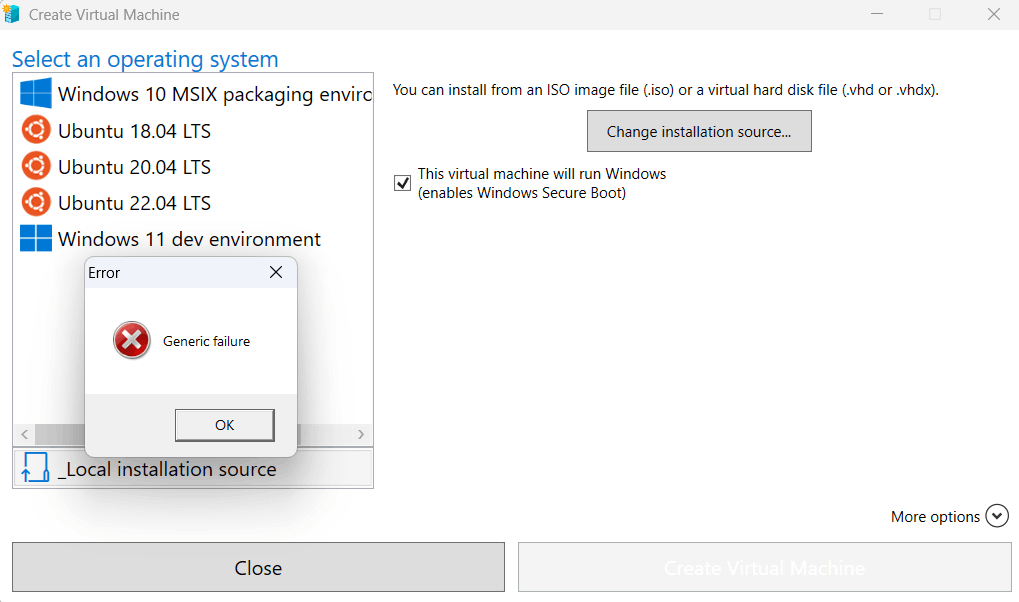
Task: Expand More options chevron
Action: click(996, 516)
